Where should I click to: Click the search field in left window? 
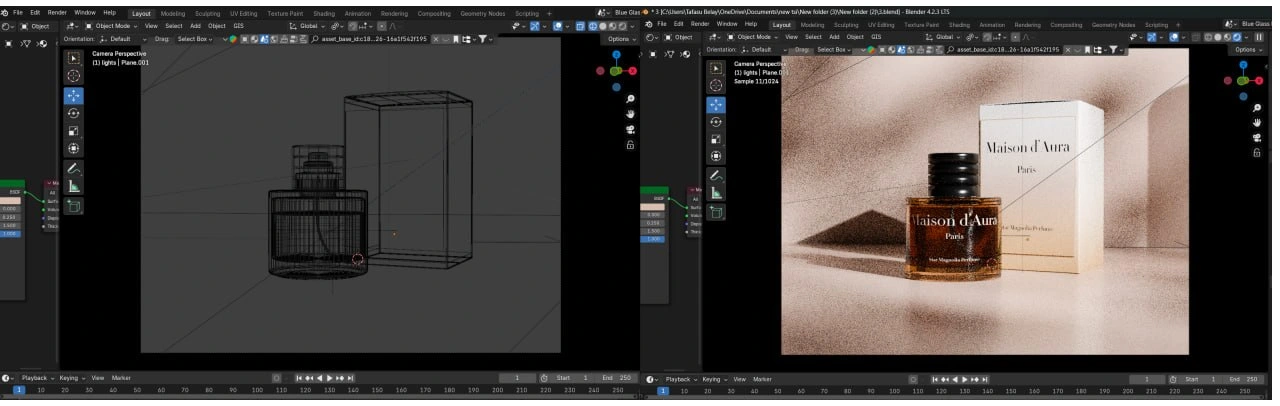(368, 38)
